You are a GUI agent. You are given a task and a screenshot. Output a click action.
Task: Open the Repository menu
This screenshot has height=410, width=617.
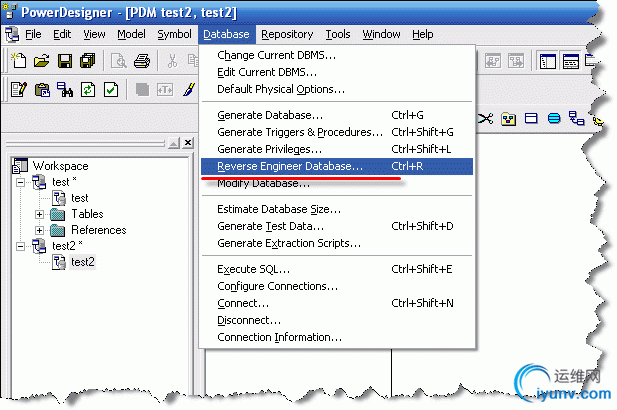point(287,35)
